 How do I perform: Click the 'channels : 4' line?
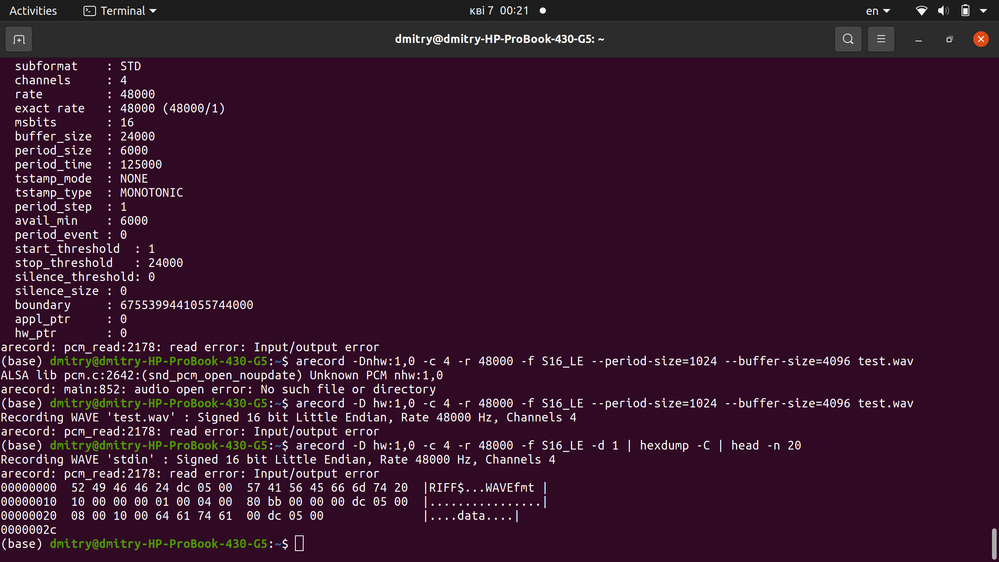[71, 80]
